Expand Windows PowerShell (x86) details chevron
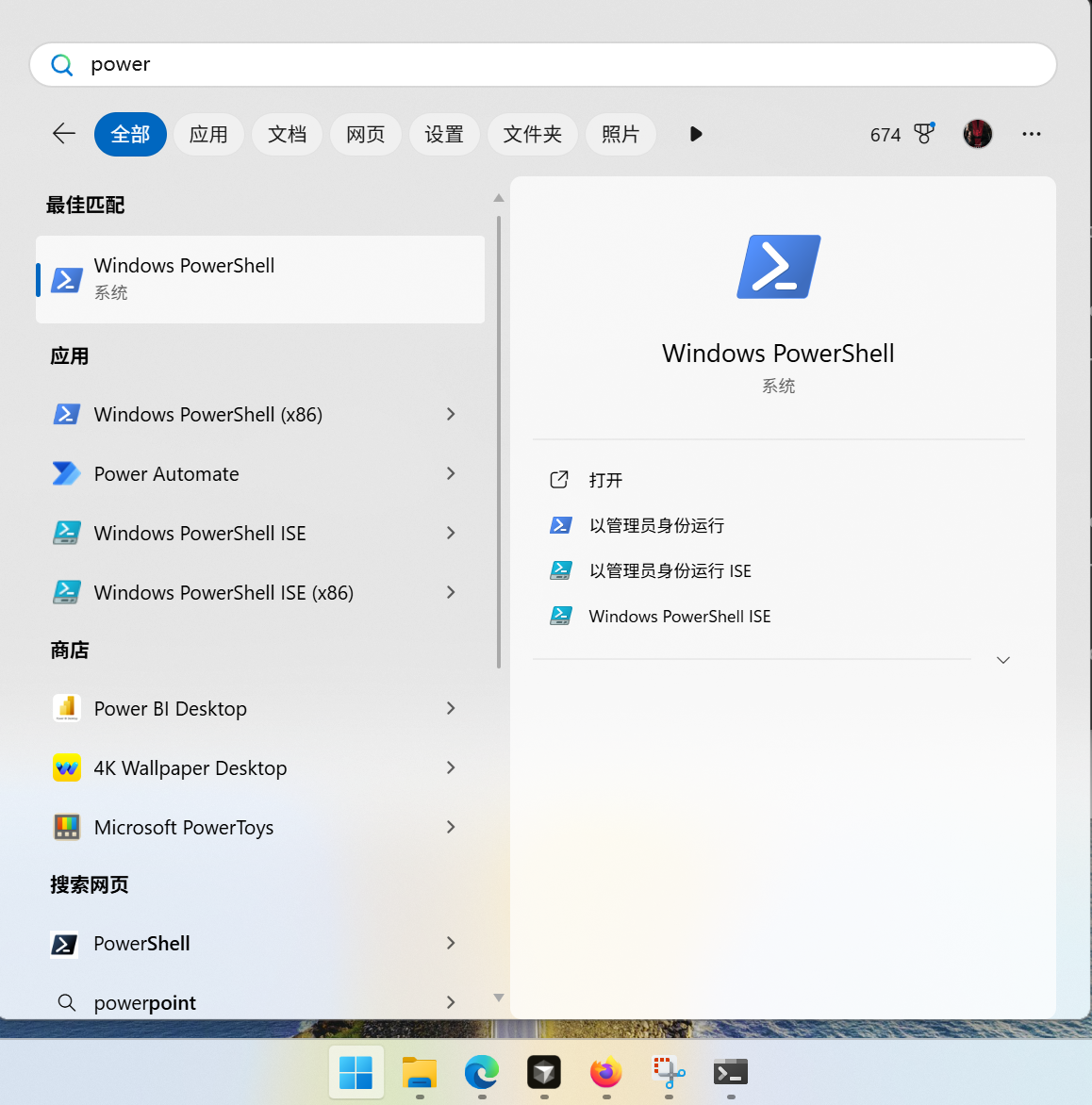The image size is (1092, 1105). 451,414
